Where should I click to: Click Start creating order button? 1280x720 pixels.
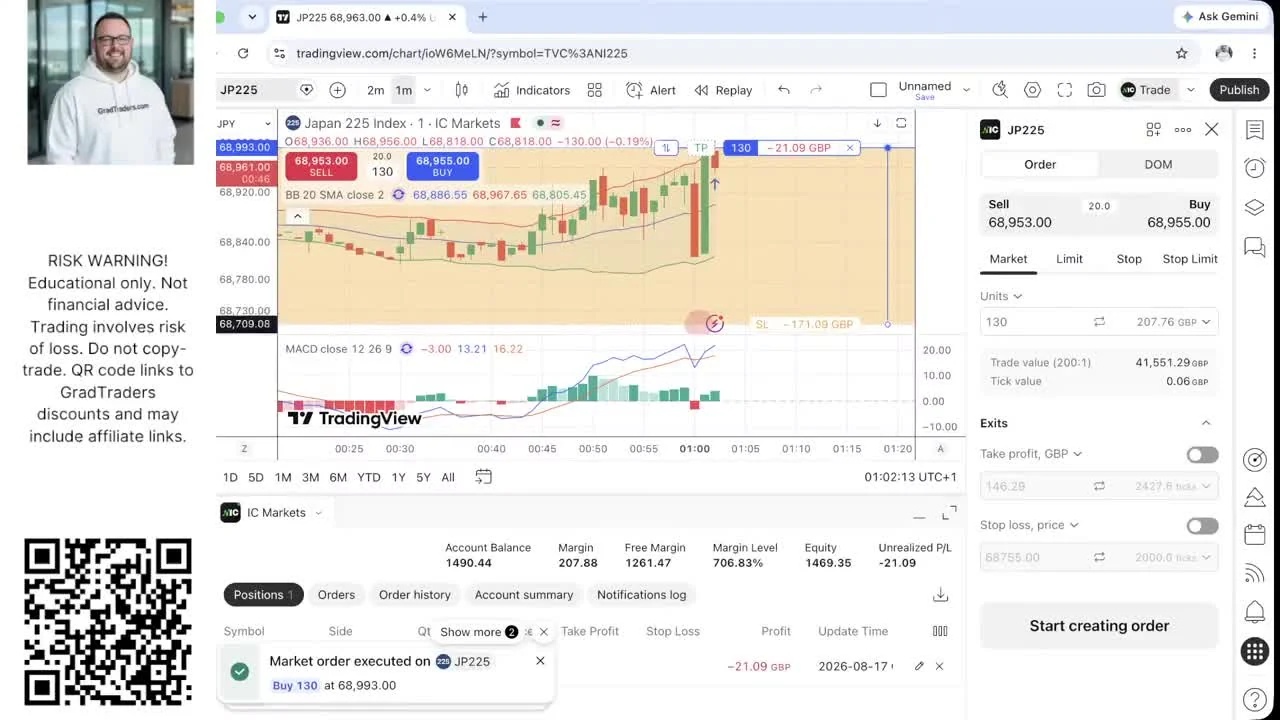1099,626
